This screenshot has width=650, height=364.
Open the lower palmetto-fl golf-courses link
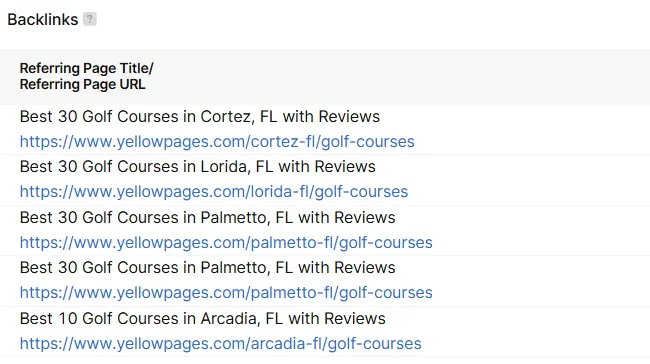pyautogui.click(x=226, y=293)
